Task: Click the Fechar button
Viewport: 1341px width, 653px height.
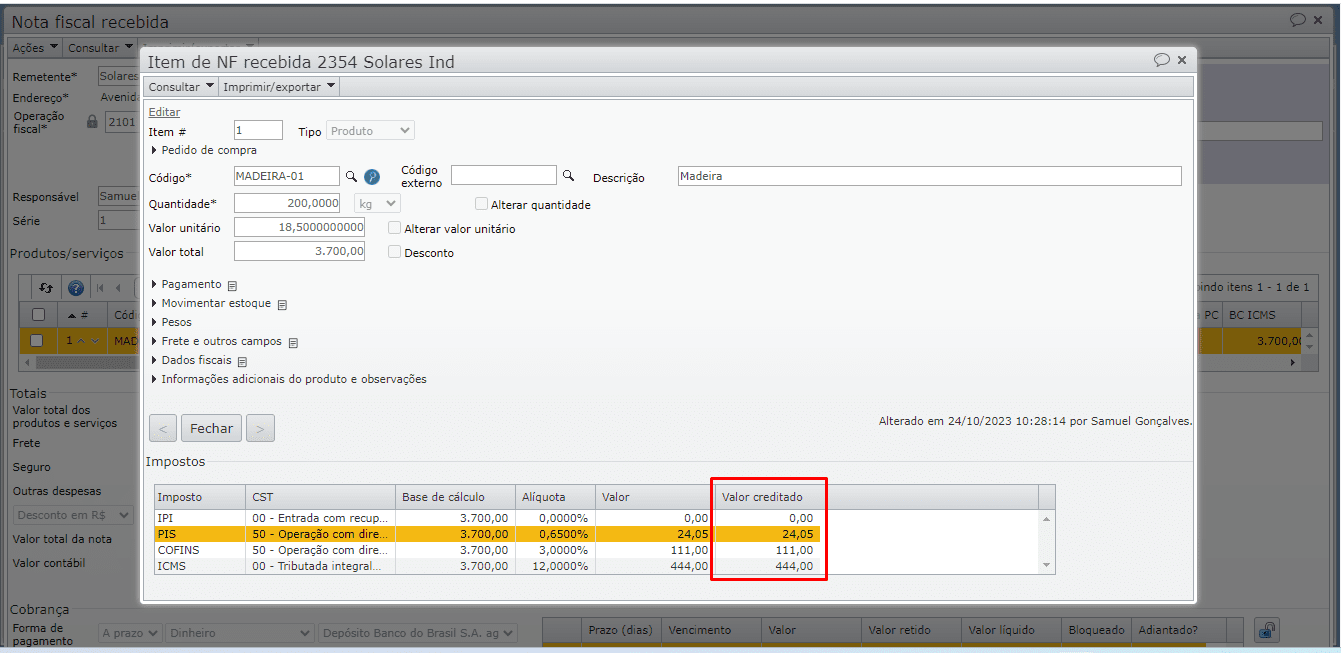Action: 211,428
